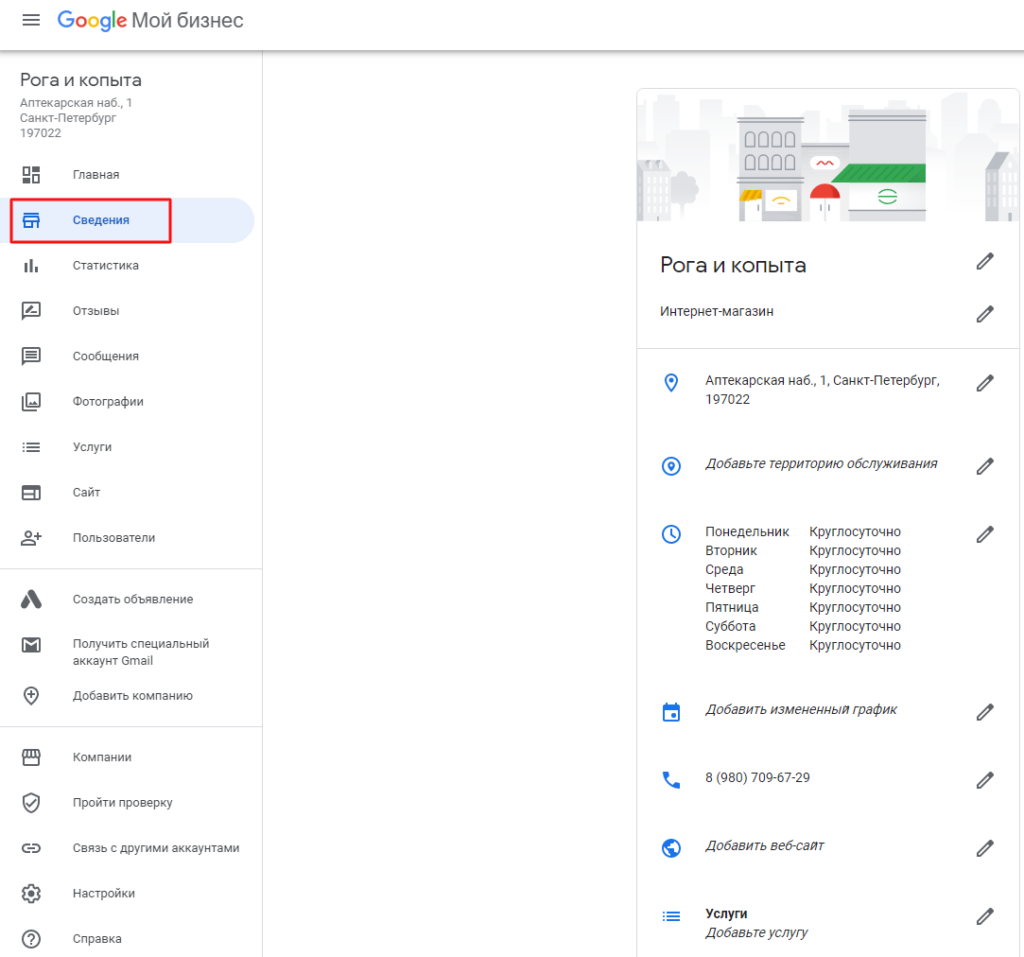Click pencil icon next to business name
Screen dimensions: 1024x957
coord(985,262)
